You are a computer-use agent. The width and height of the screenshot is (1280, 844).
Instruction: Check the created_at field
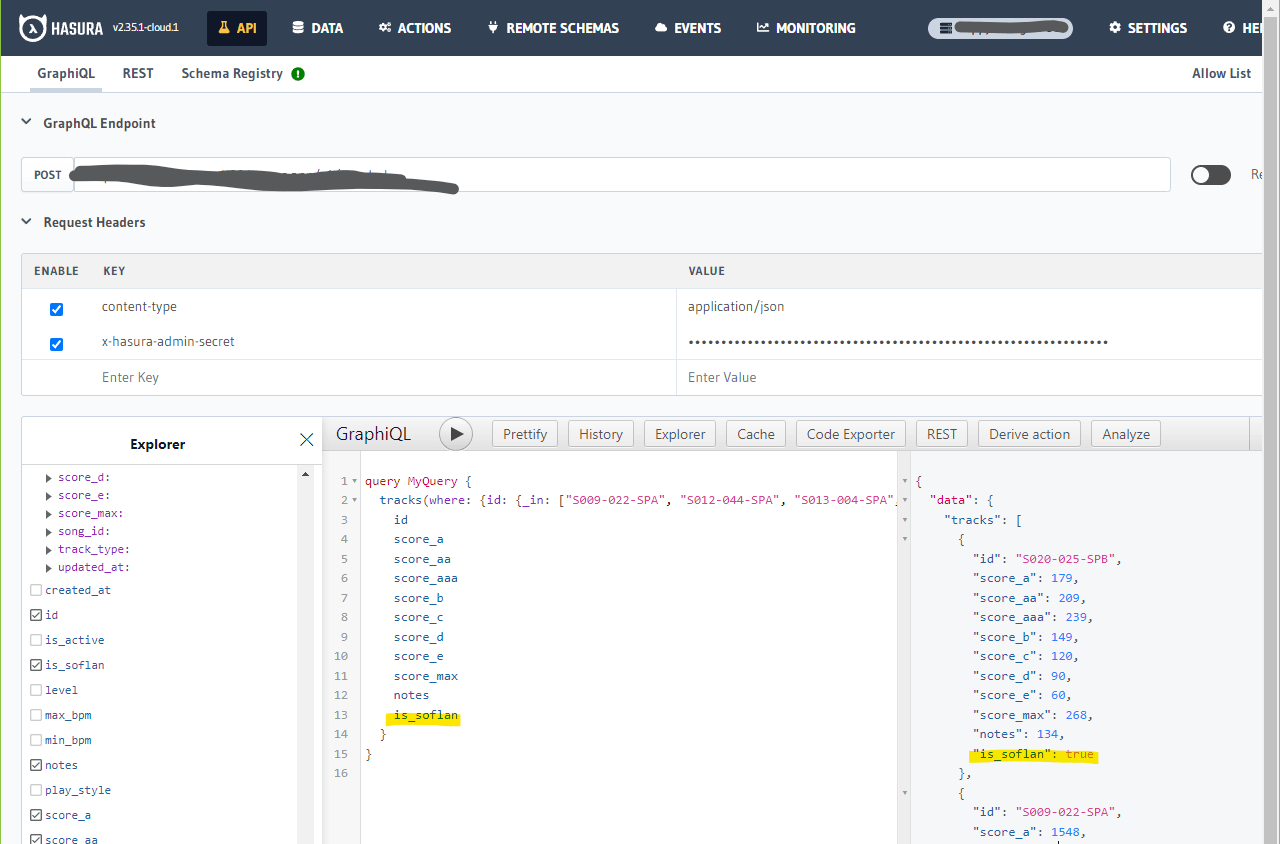click(x=37, y=590)
